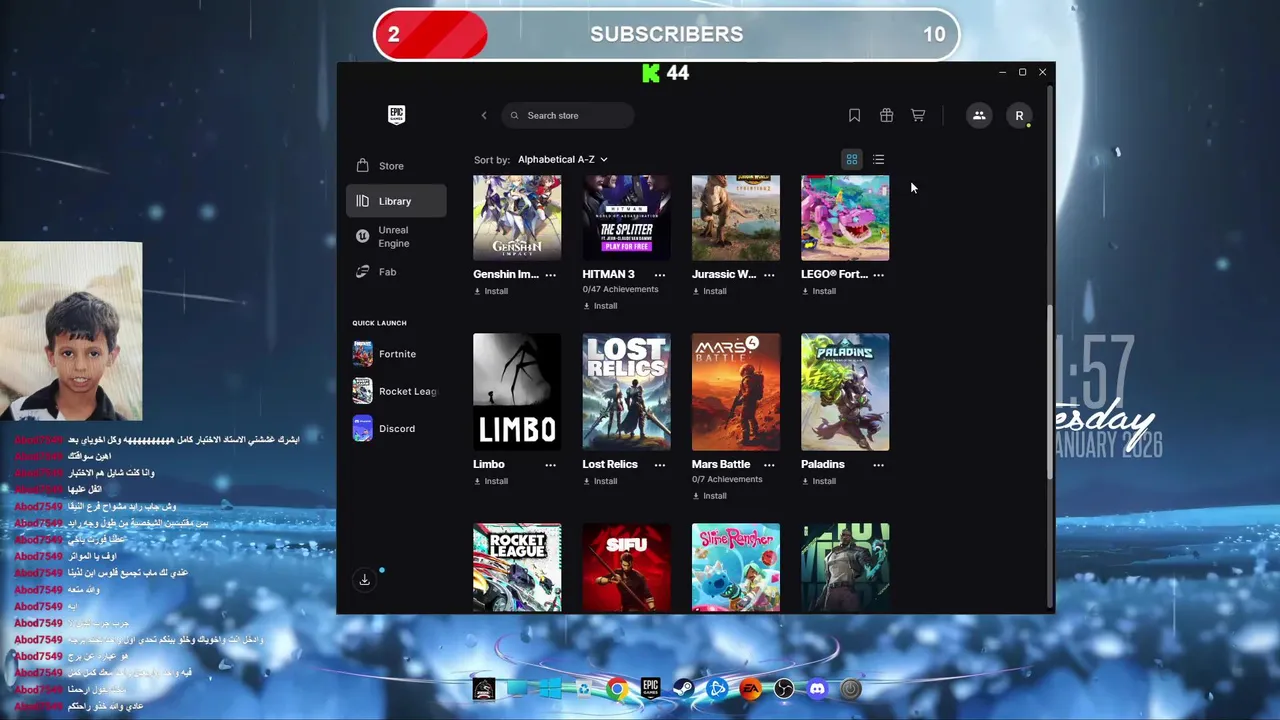
Task: Focus the Search store field
Action: [x=567, y=115]
